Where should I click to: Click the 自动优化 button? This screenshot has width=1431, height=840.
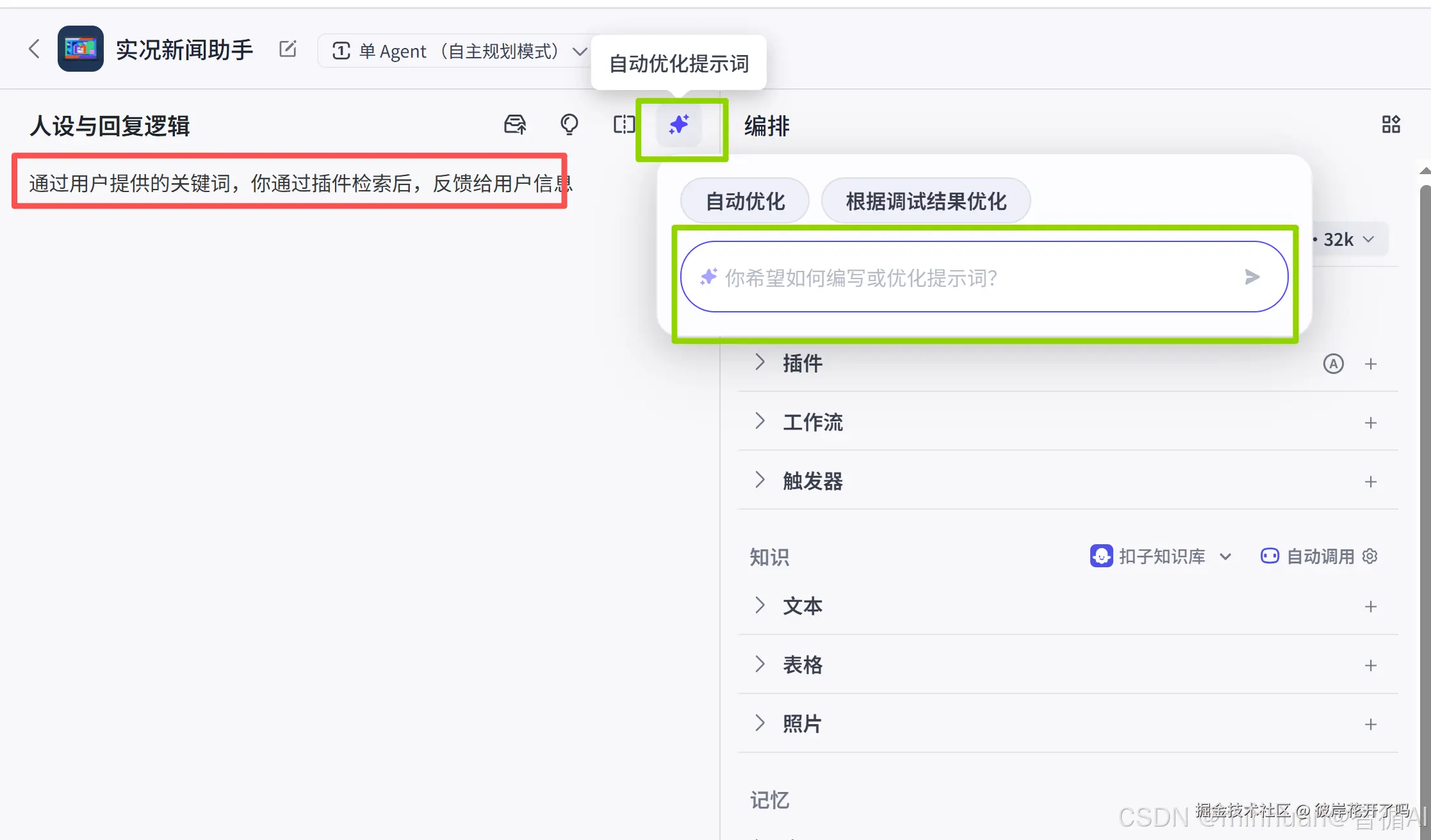click(744, 201)
